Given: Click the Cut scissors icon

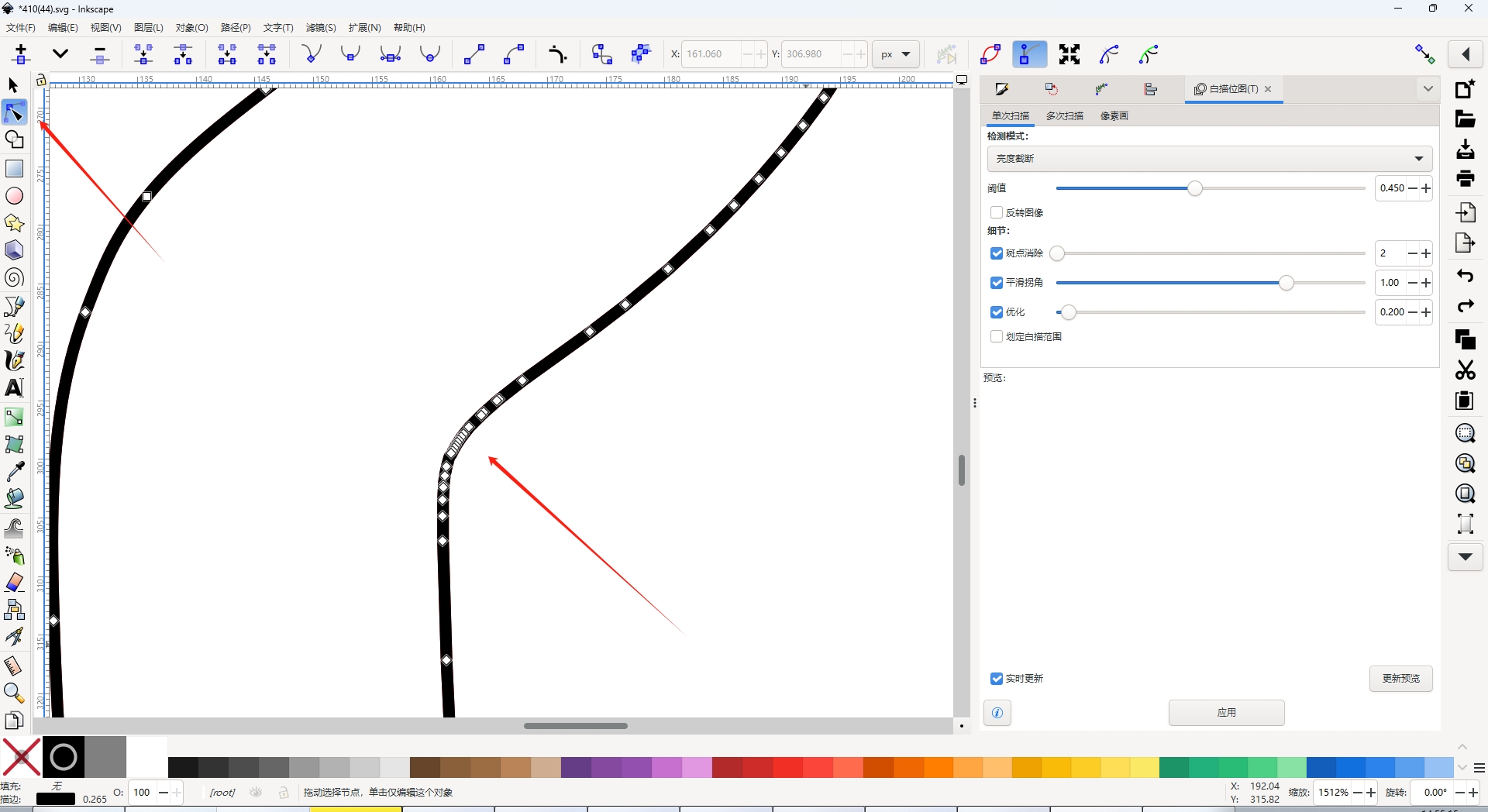Looking at the screenshot, I should tap(1465, 370).
